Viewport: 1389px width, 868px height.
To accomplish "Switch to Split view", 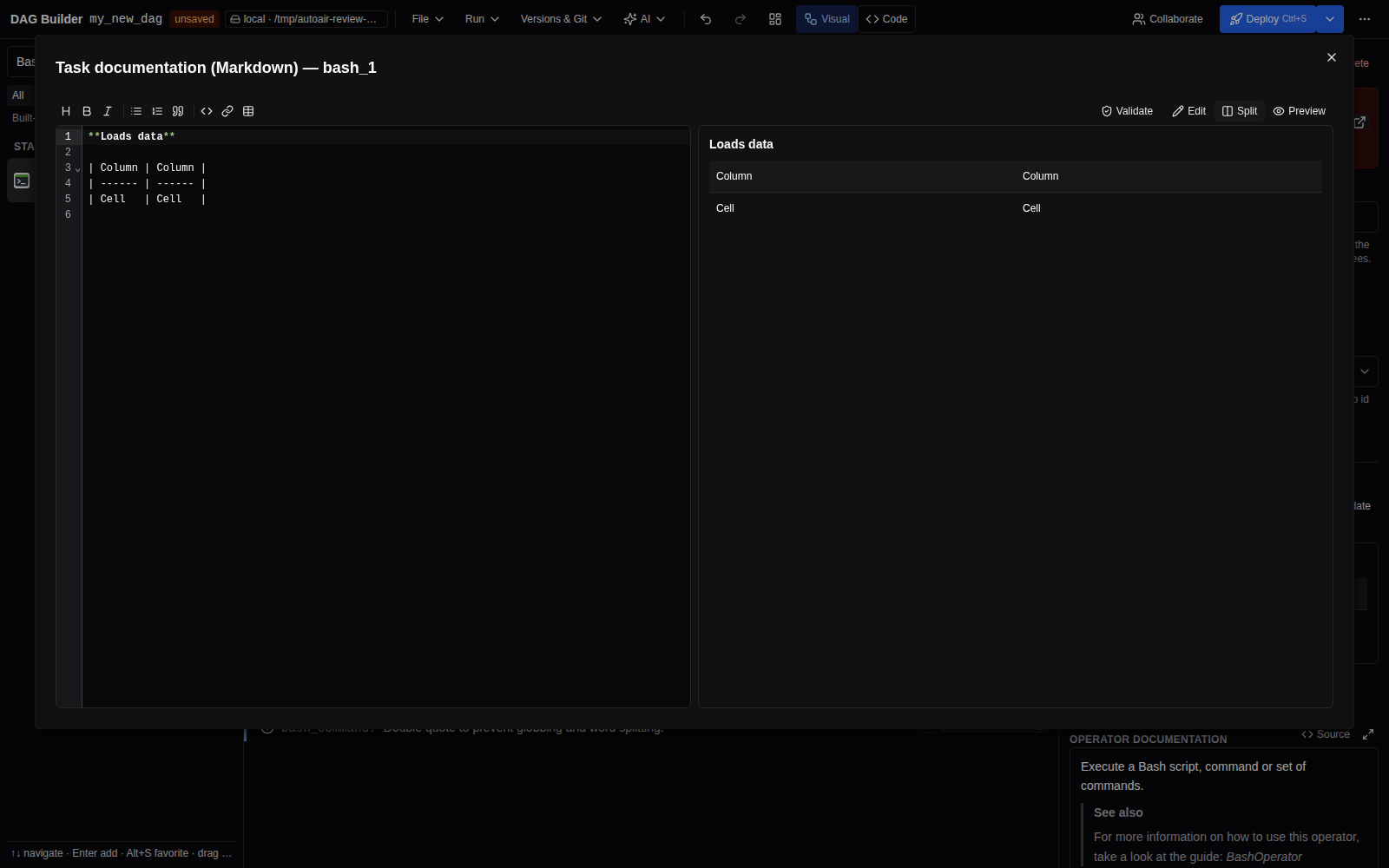I will tap(1240, 111).
